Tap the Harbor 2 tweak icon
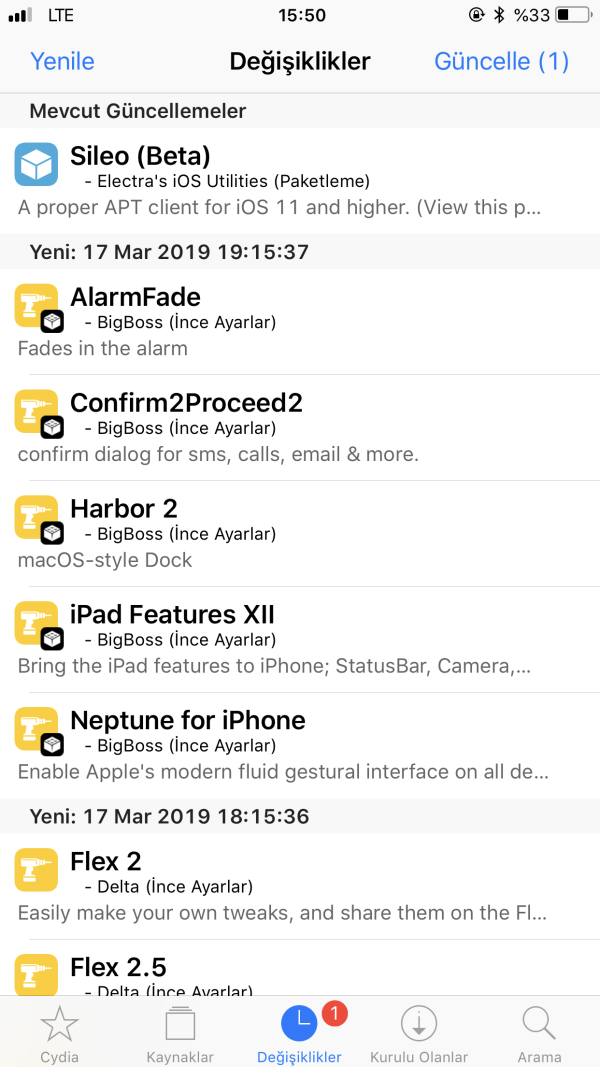600x1067 pixels. click(x=36, y=517)
